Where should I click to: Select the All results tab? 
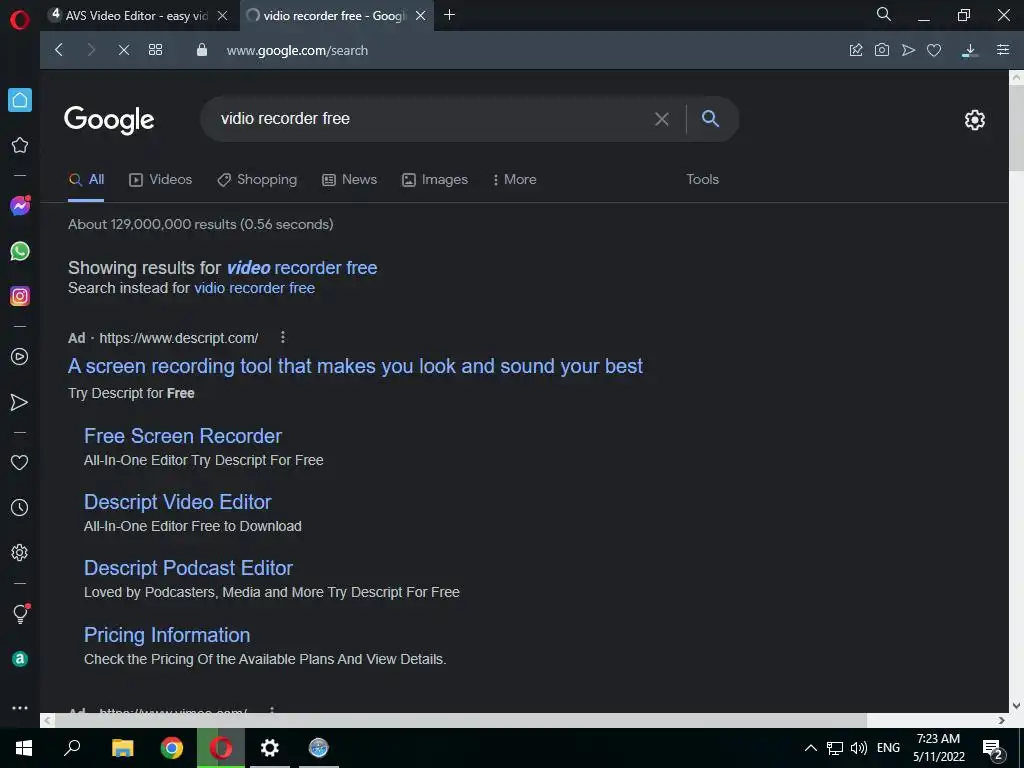coord(86,180)
